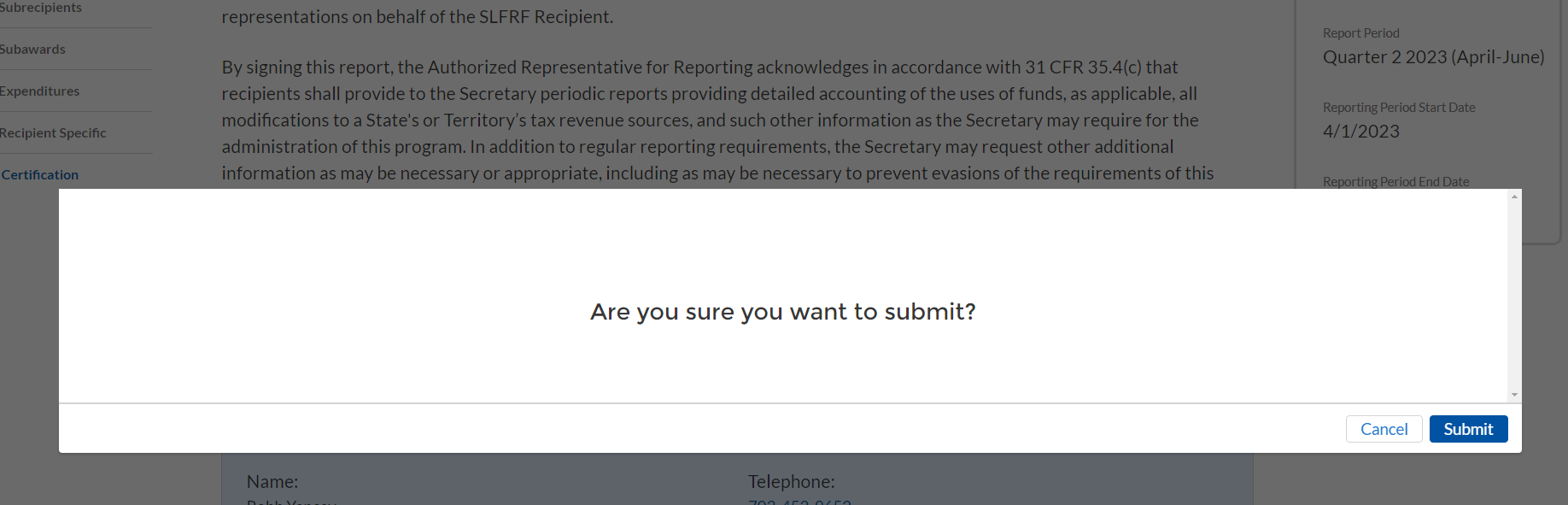This screenshot has height=505, width=1568.
Task: Click the Quarter 2 2023 (April-June) value
Action: coord(1433,57)
